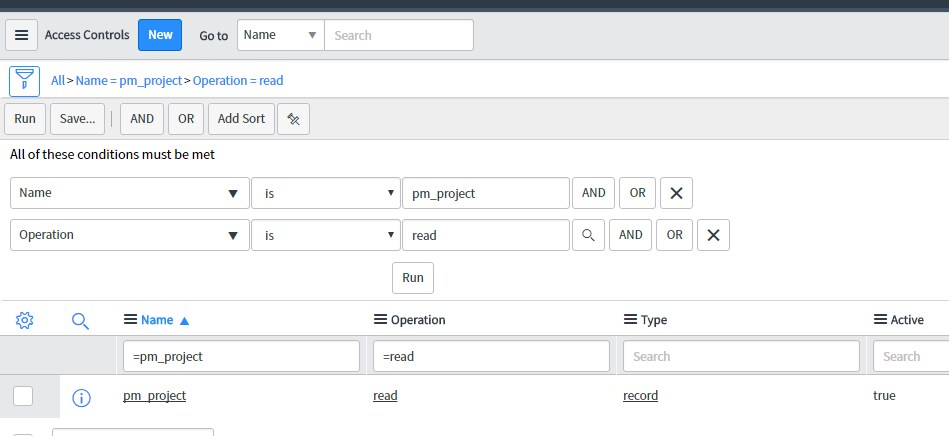Open the record link in Type column
Screen dimensions: 949x436
(x=640, y=396)
